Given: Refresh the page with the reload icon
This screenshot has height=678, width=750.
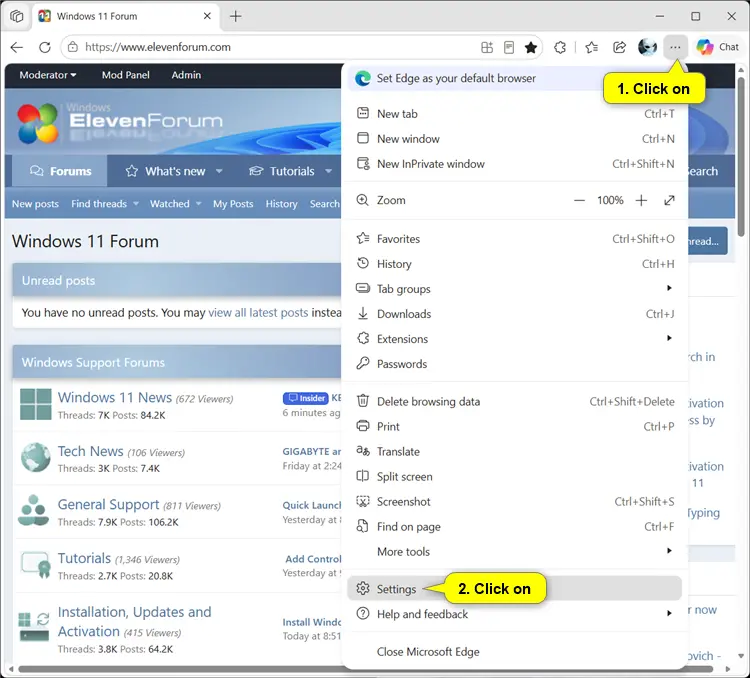Looking at the screenshot, I should pyautogui.click(x=44, y=47).
